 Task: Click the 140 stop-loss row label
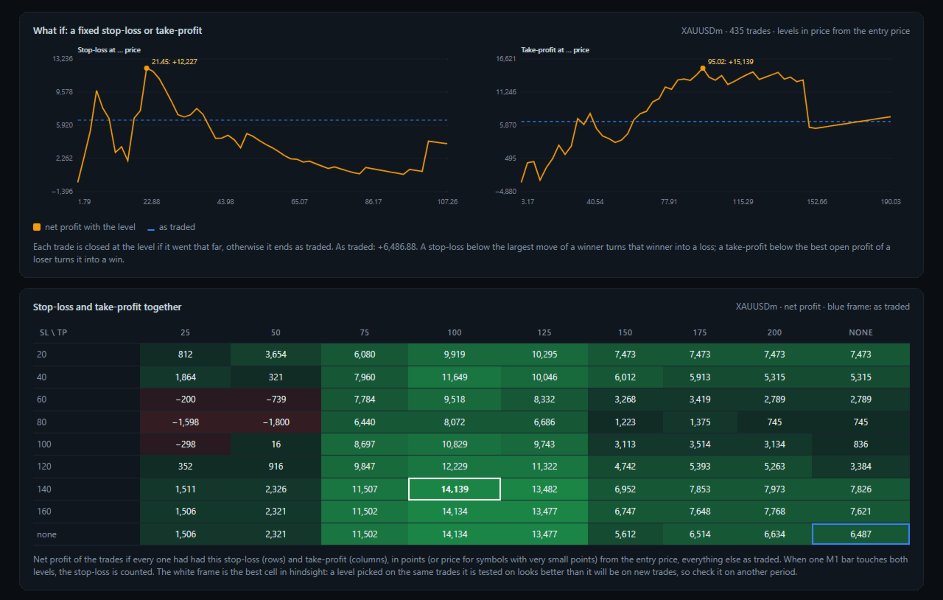tap(44, 489)
